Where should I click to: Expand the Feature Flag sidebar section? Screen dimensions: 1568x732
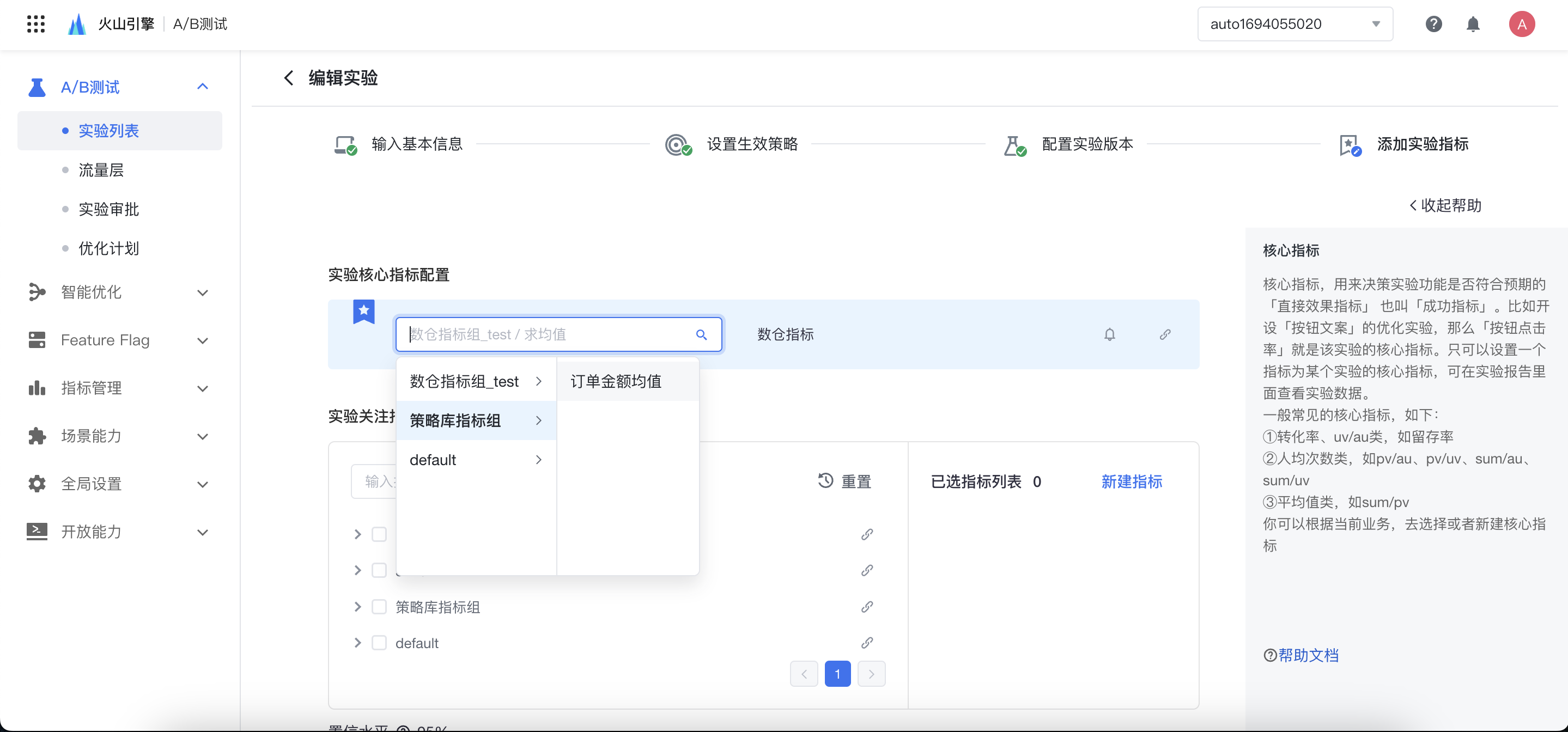tap(203, 341)
